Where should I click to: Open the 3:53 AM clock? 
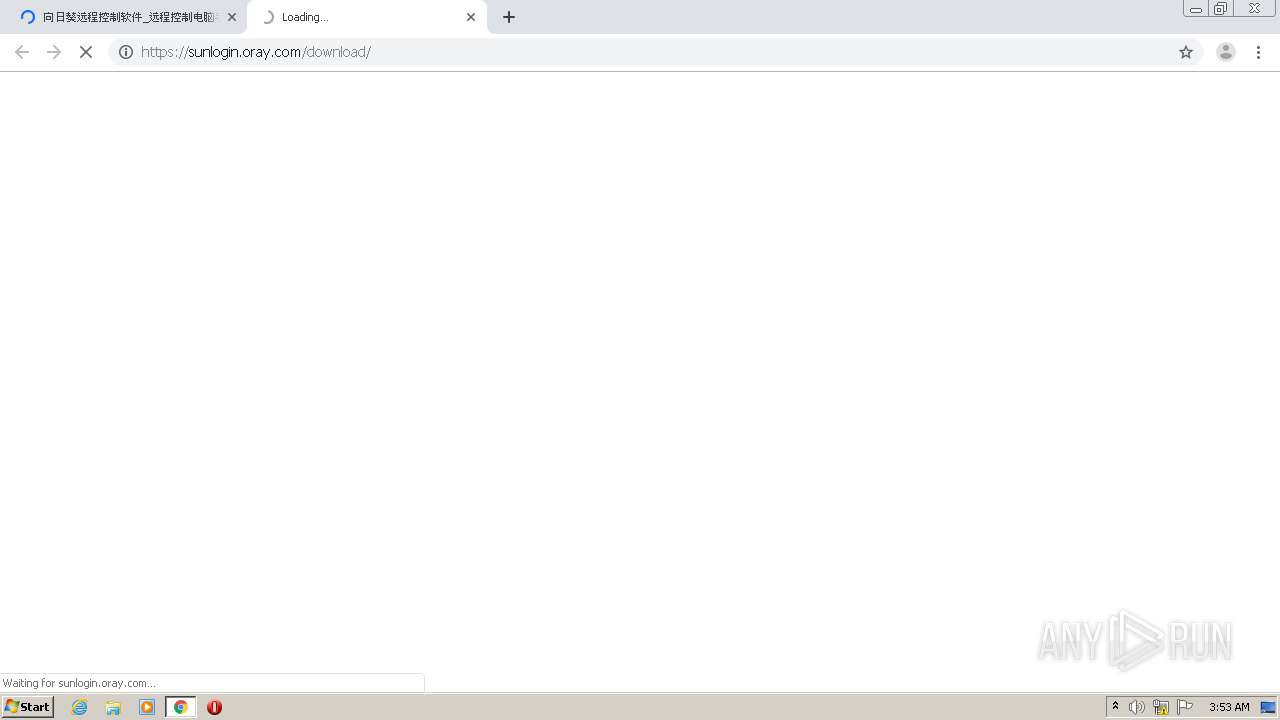(x=1229, y=707)
